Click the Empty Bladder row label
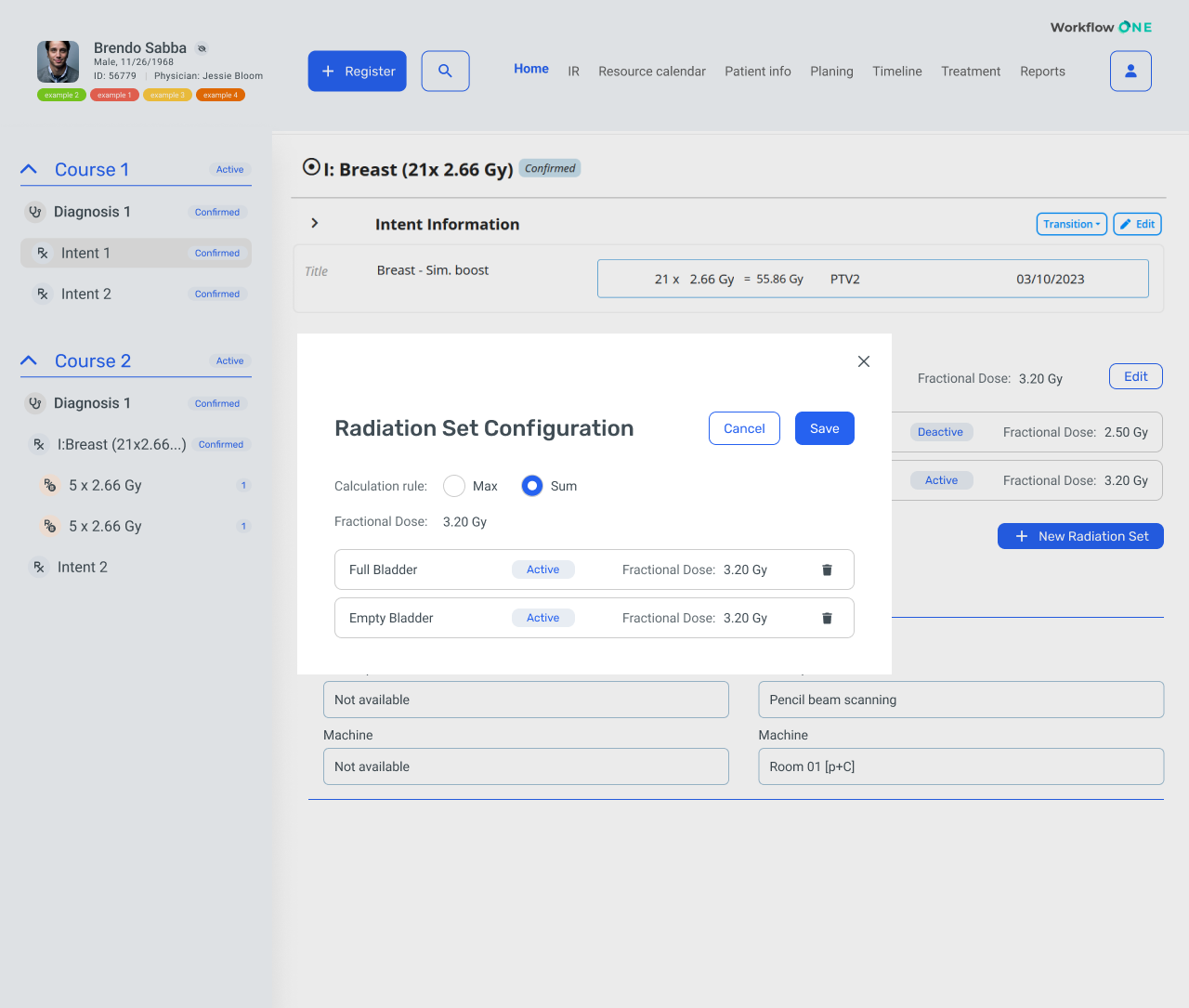Screen dimensions: 1189x1008 coord(391,618)
